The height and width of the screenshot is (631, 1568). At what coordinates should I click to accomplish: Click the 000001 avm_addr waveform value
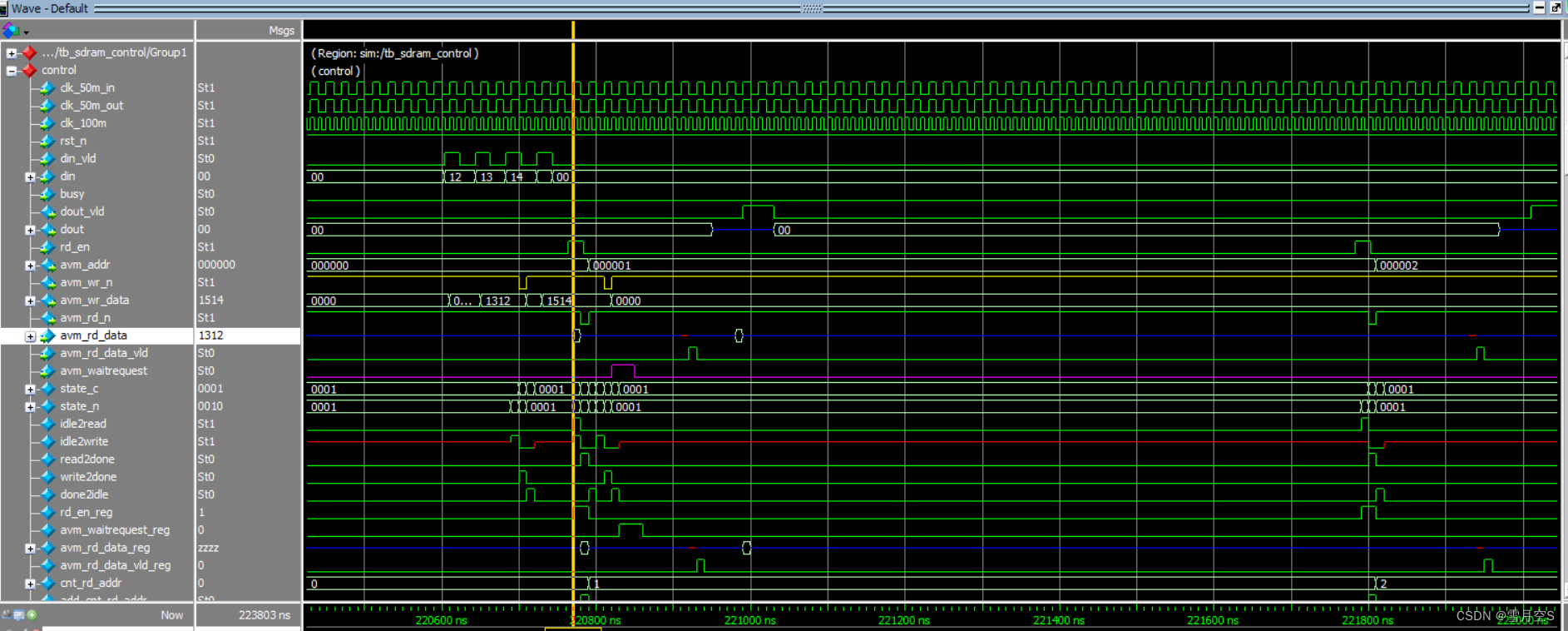point(611,266)
